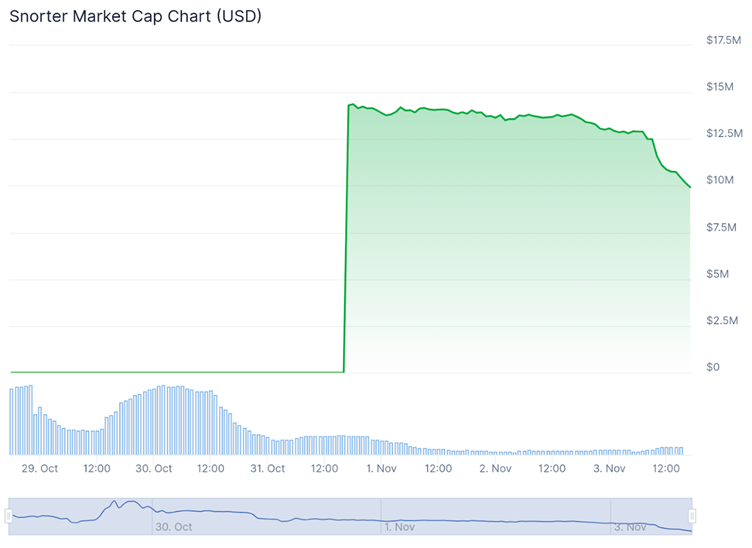Viewport: 752px width, 548px height.
Task: Click the right range navigator handle
Action: pos(692,516)
